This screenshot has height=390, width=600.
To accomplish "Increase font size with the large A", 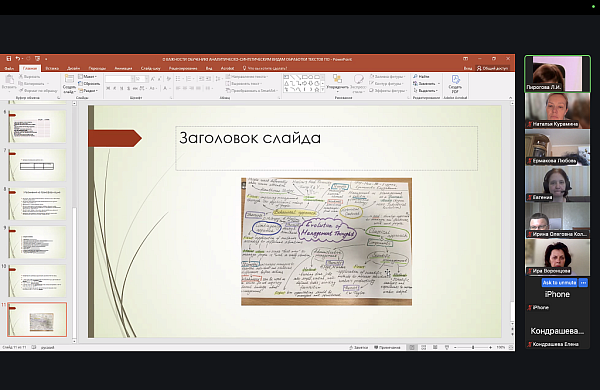I will click(x=153, y=79).
